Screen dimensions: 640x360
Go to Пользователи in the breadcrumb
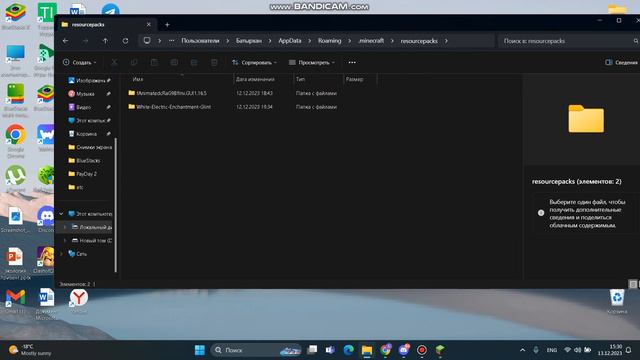click(x=200, y=41)
